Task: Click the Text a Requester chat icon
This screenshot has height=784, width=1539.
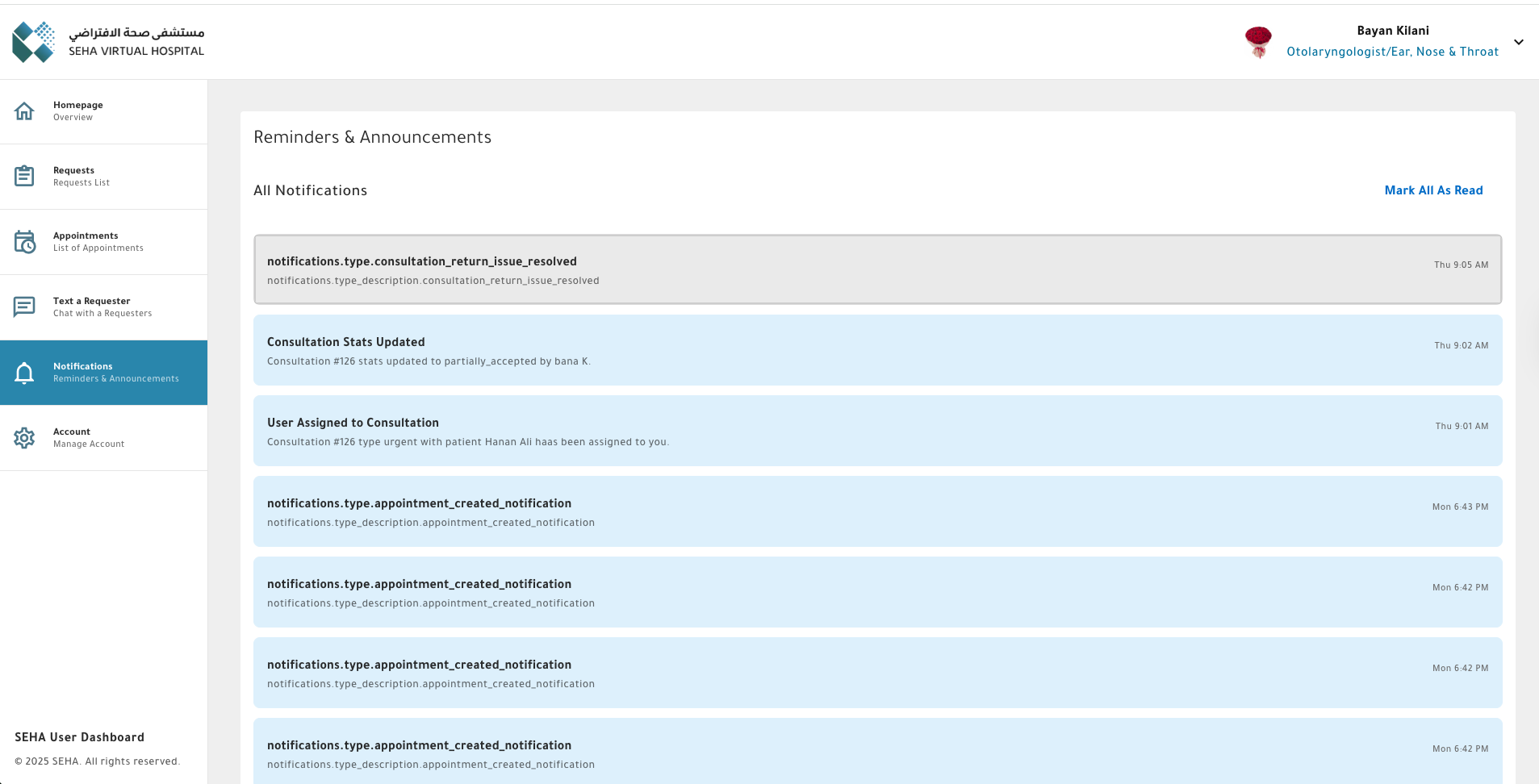Action: [24, 307]
